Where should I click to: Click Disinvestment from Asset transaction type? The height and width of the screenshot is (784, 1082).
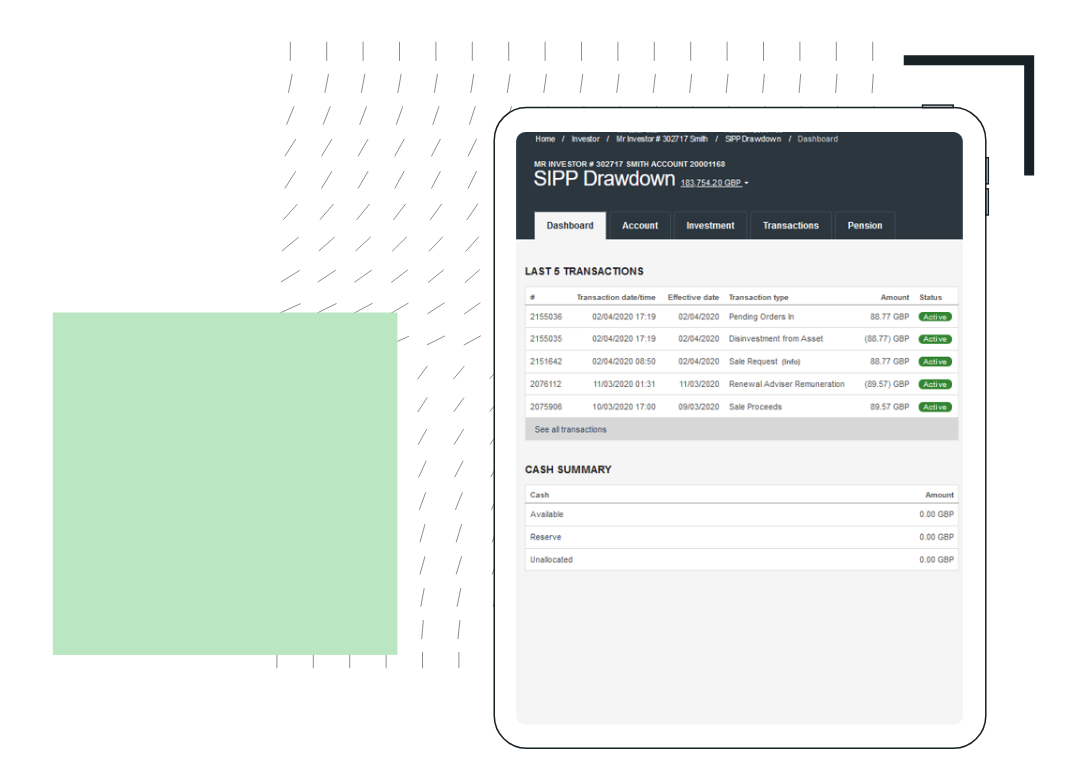coord(776,339)
